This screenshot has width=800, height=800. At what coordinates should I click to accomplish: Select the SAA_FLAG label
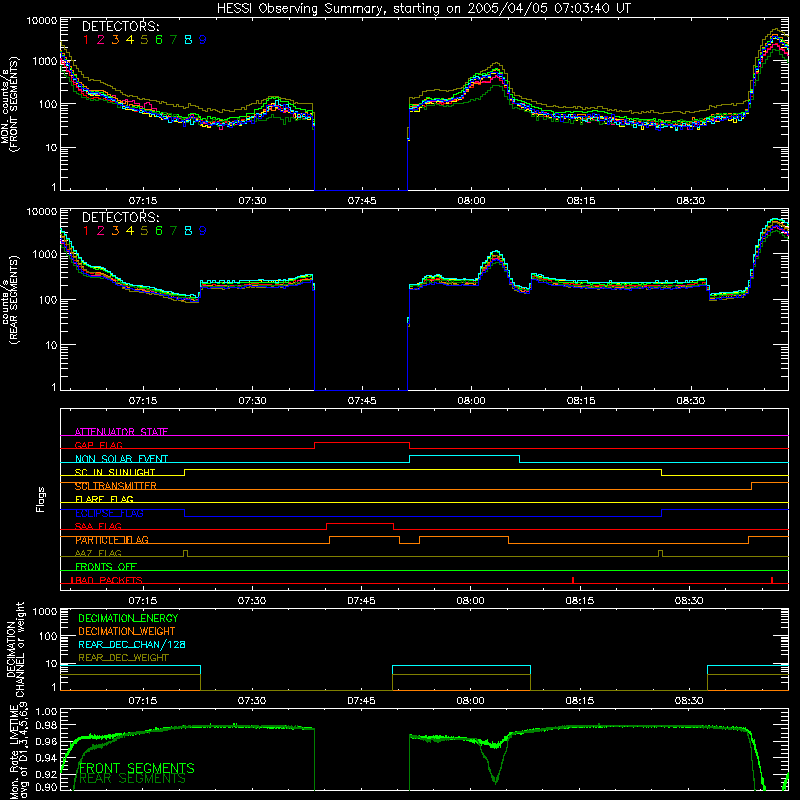click(x=98, y=526)
